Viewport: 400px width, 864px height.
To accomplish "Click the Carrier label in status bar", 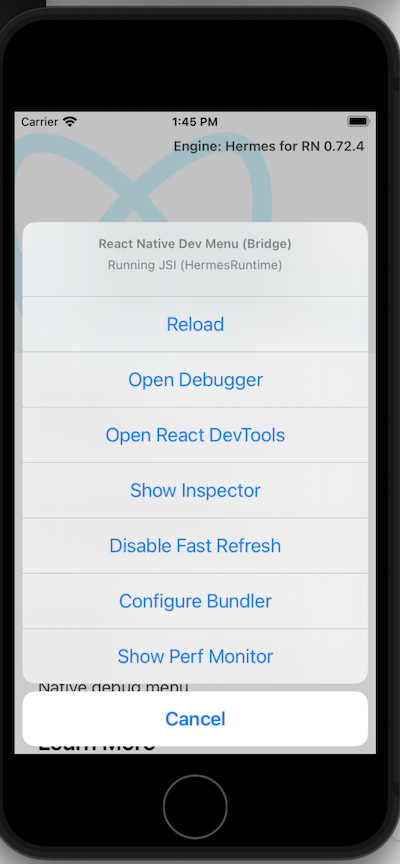I will click(40, 122).
